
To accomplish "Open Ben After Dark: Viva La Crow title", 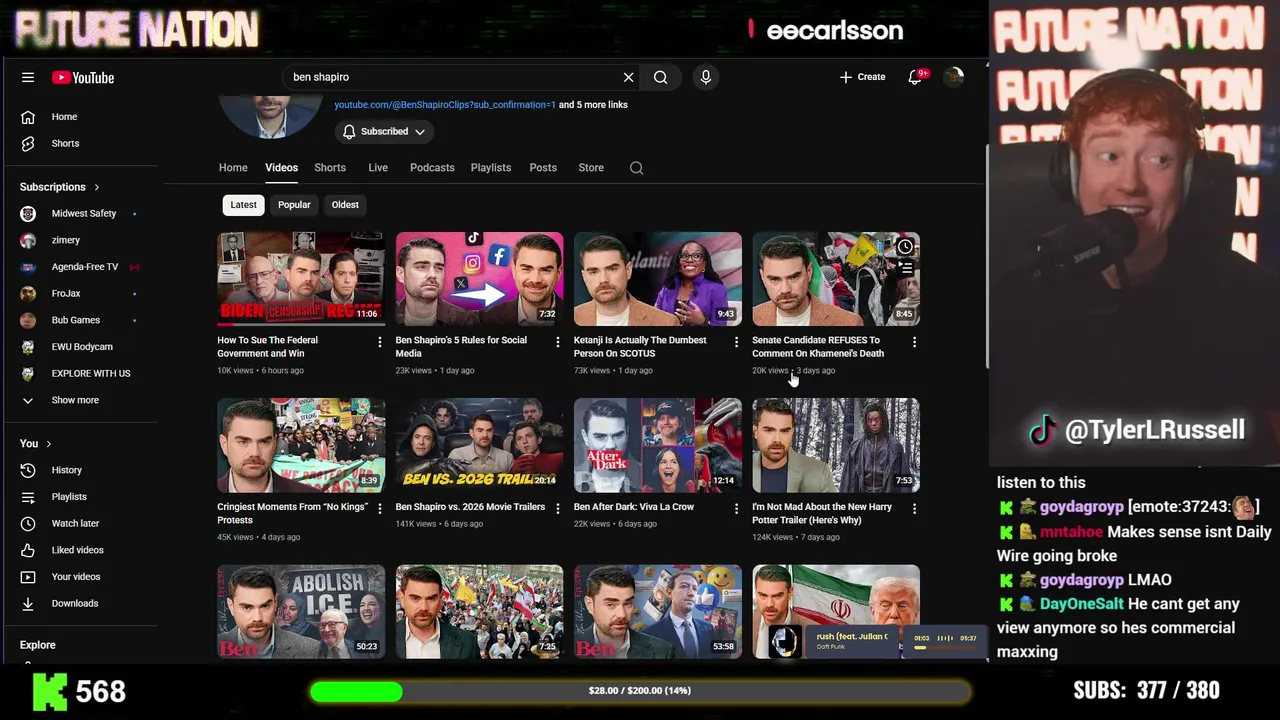I will [x=634, y=507].
